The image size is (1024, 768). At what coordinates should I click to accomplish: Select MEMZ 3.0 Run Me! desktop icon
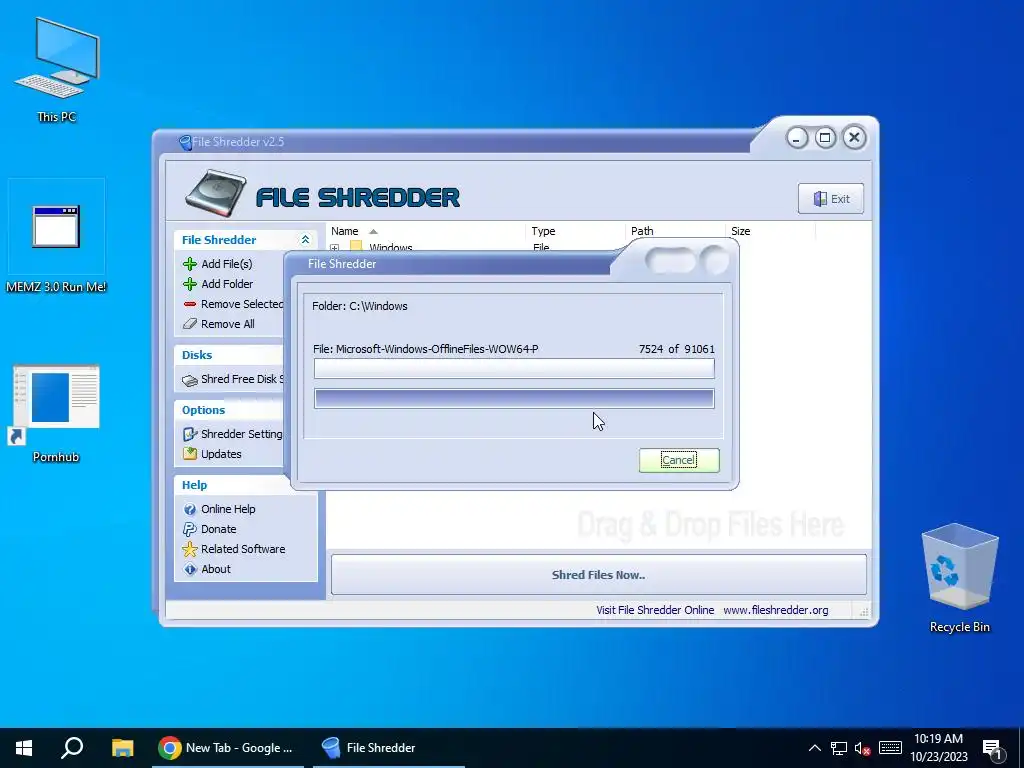[56, 236]
